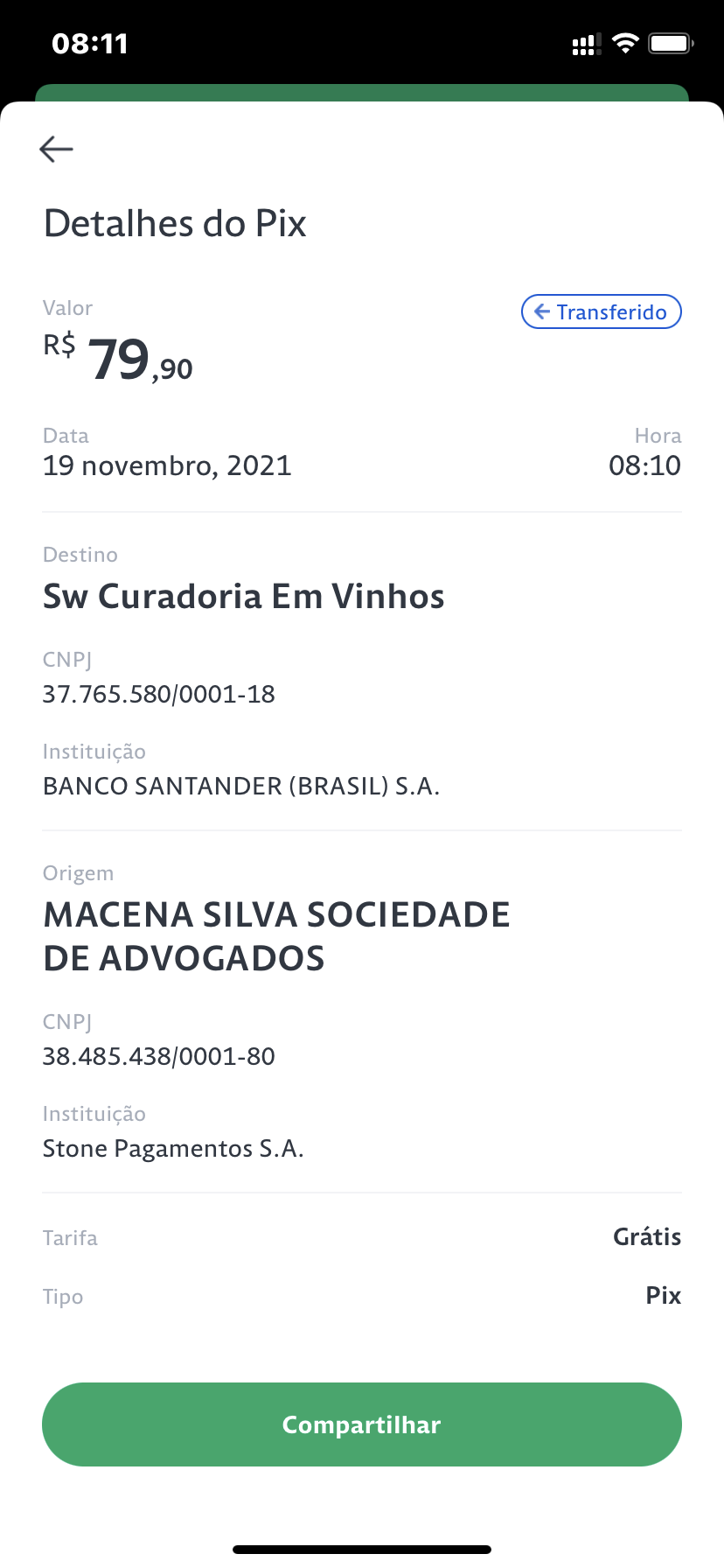Tap the Transferido status badge
The width and height of the screenshot is (724, 1568).
tap(602, 311)
